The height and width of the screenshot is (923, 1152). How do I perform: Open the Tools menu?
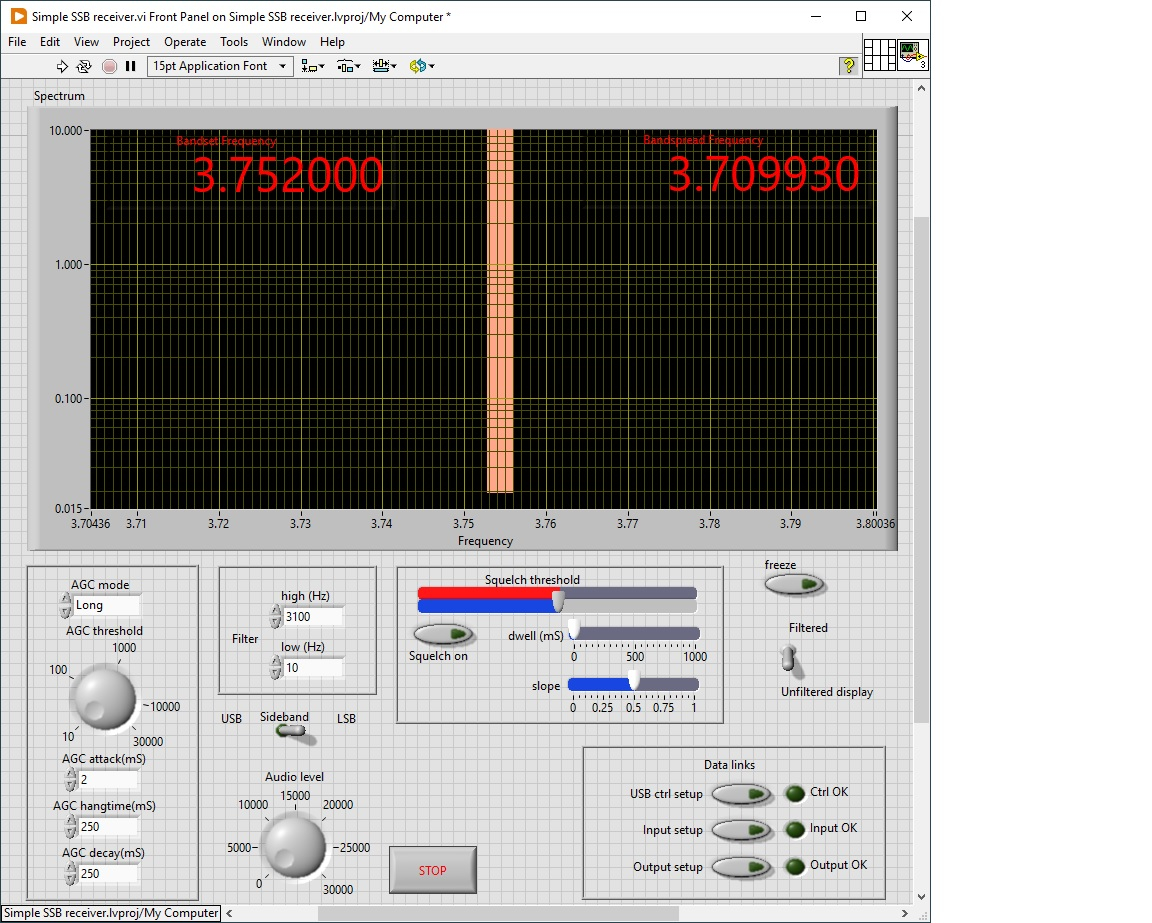[234, 42]
